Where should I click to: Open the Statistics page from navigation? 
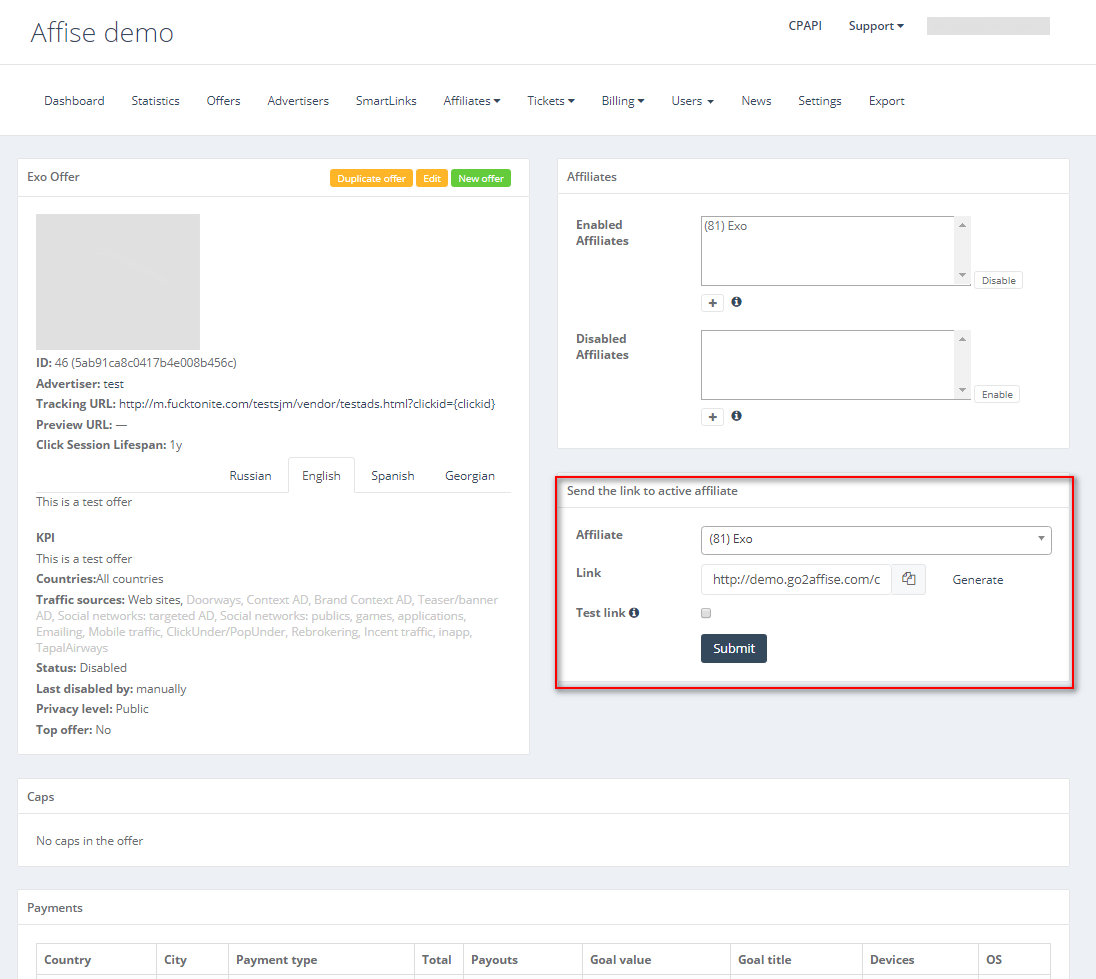click(155, 101)
